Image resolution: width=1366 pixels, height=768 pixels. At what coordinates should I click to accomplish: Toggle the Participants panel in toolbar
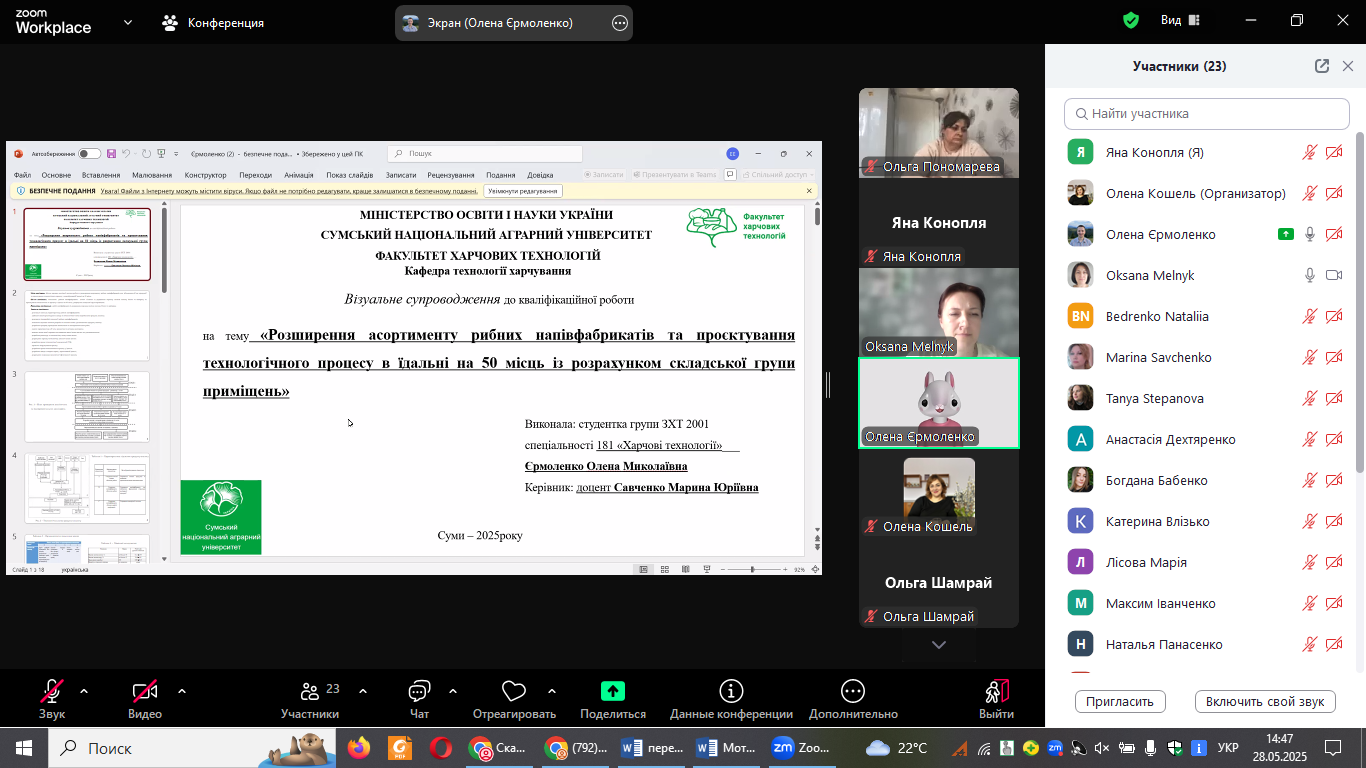click(310, 691)
